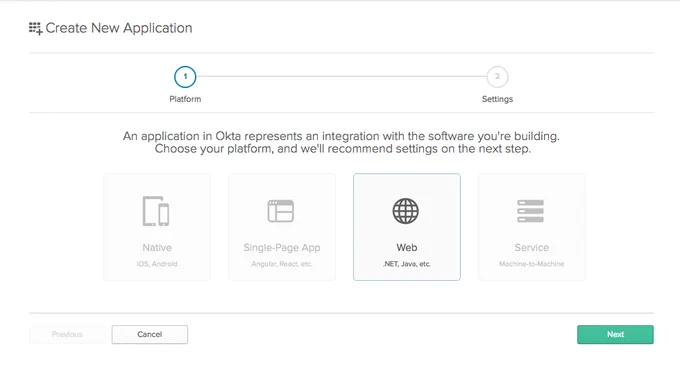Click the Web label text
The width and height of the screenshot is (680, 371).
(x=407, y=248)
